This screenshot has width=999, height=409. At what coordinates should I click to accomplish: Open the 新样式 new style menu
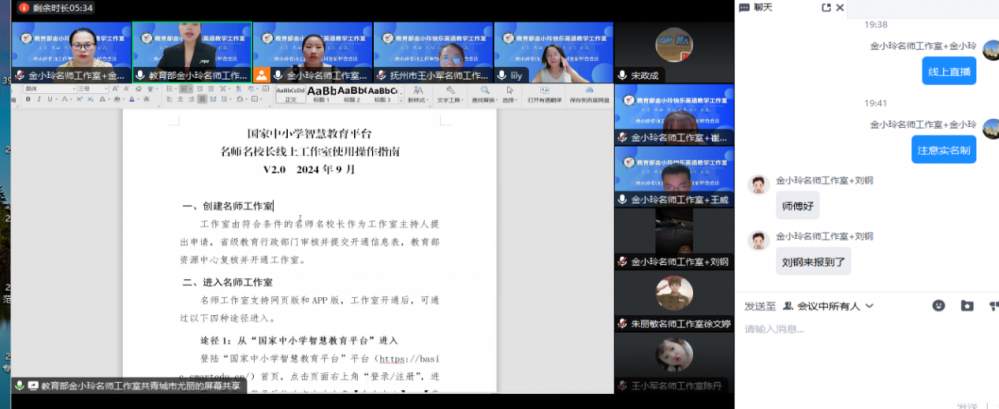coord(418,94)
